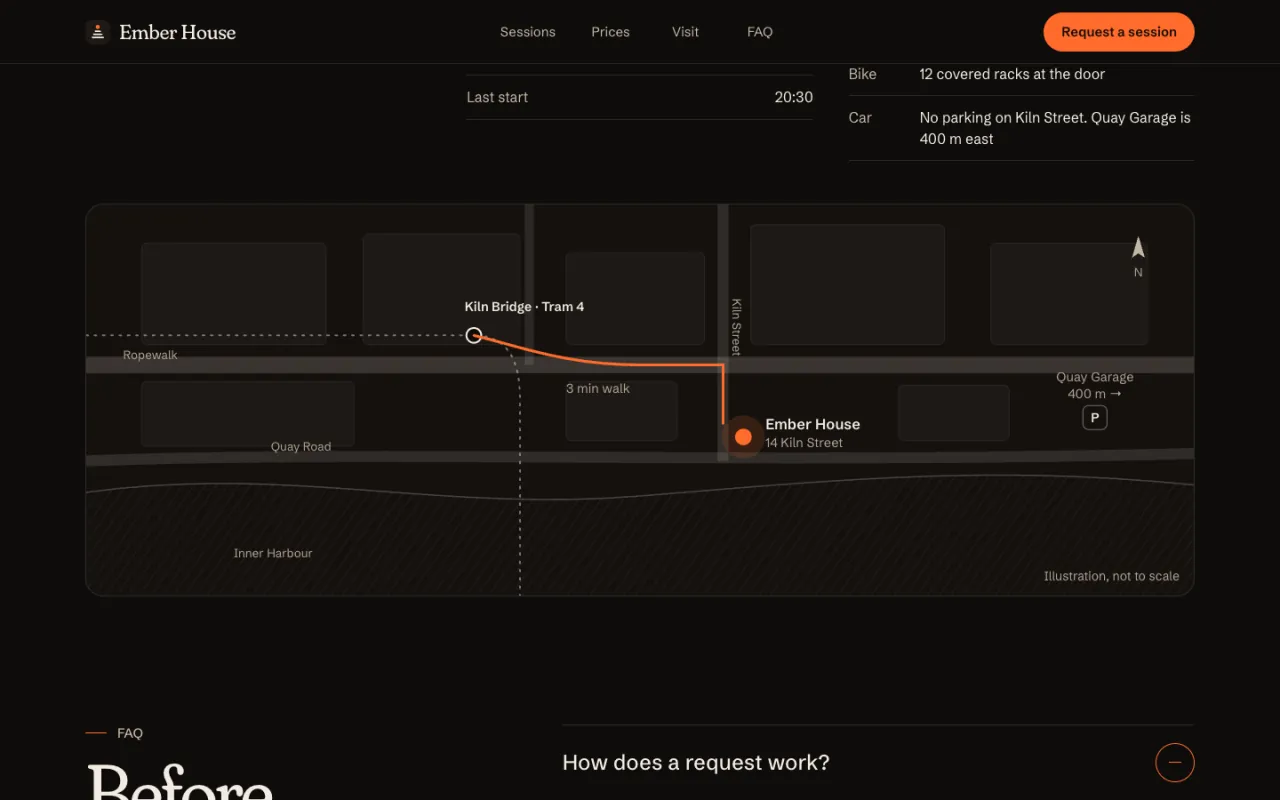
Task: Click the "400 m →" distance label
Action: (1095, 394)
